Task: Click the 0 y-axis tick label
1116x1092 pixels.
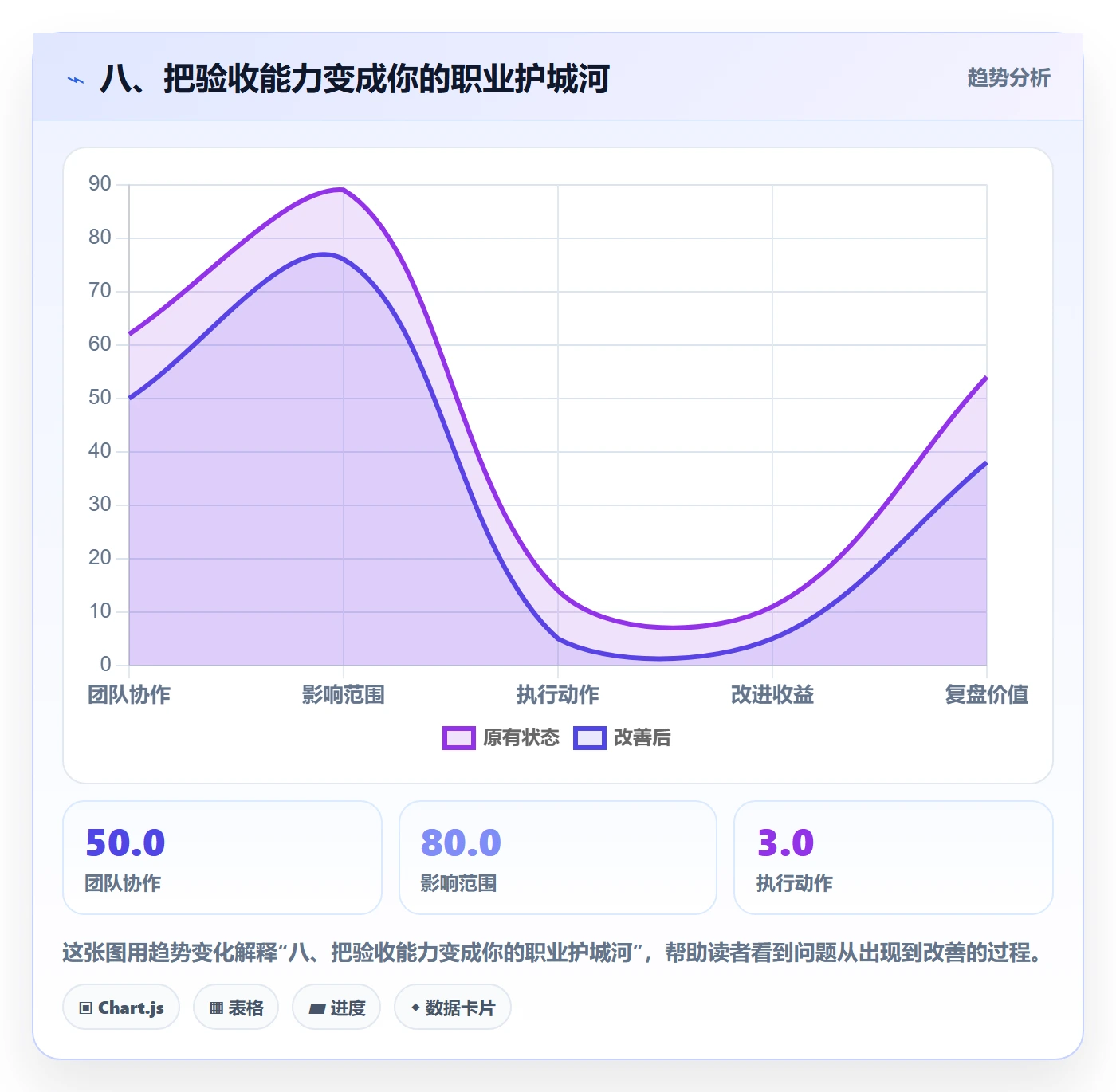Action: pyautogui.click(x=105, y=664)
